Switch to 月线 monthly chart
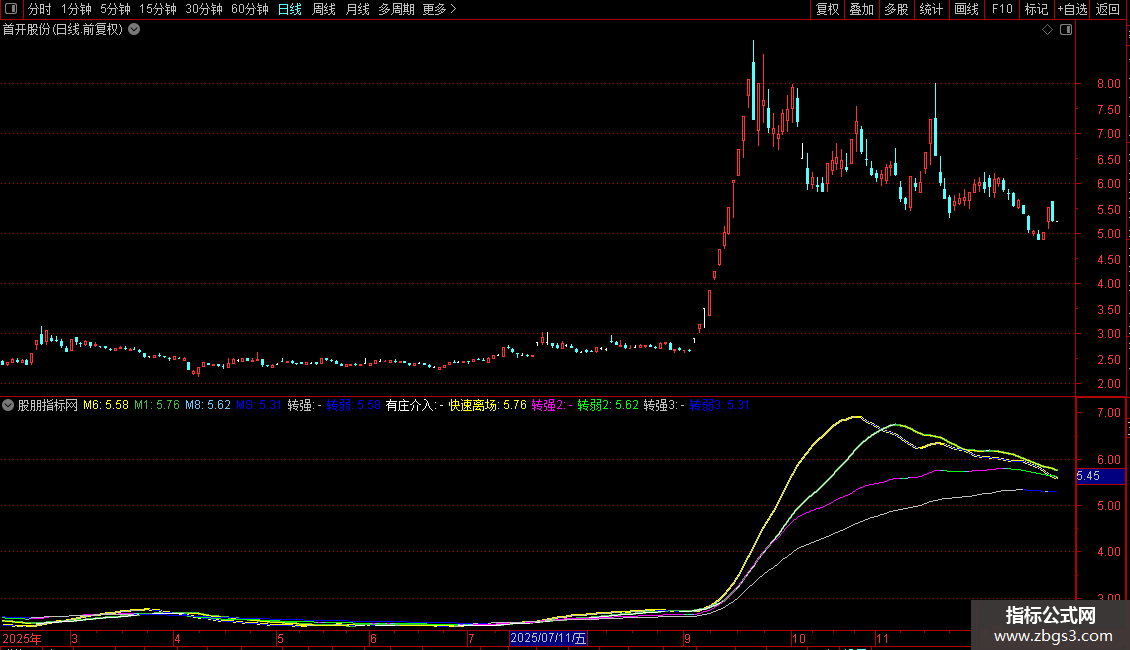1130x650 pixels. point(357,9)
